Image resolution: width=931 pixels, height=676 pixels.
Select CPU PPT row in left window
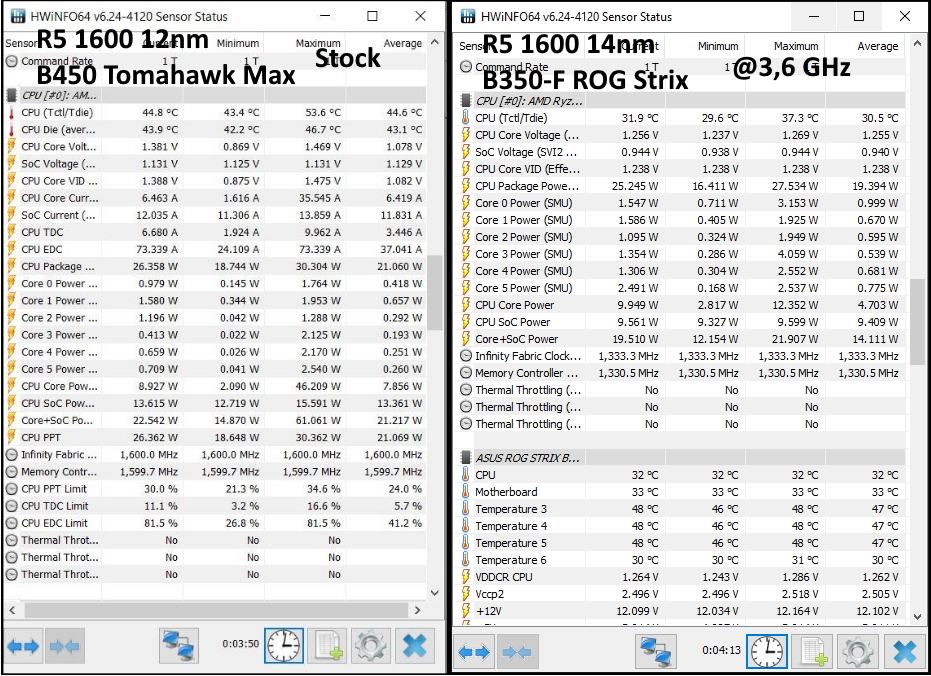coord(215,437)
